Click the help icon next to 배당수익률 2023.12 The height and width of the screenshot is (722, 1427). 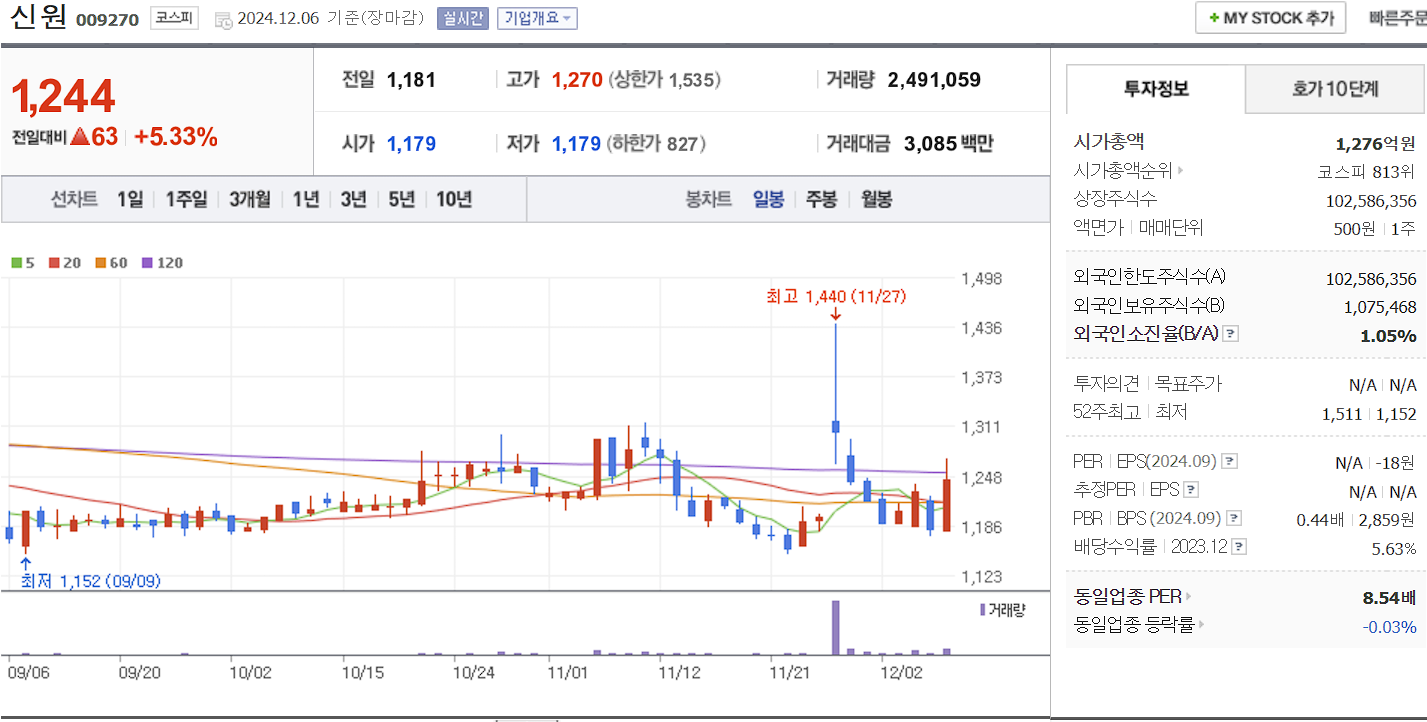coord(1239,547)
